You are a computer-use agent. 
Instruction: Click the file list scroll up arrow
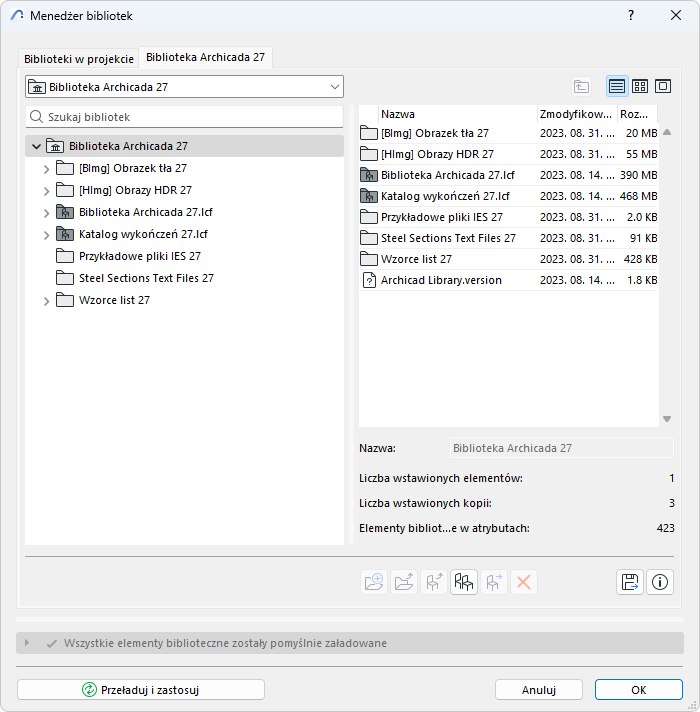tap(667, 133)
